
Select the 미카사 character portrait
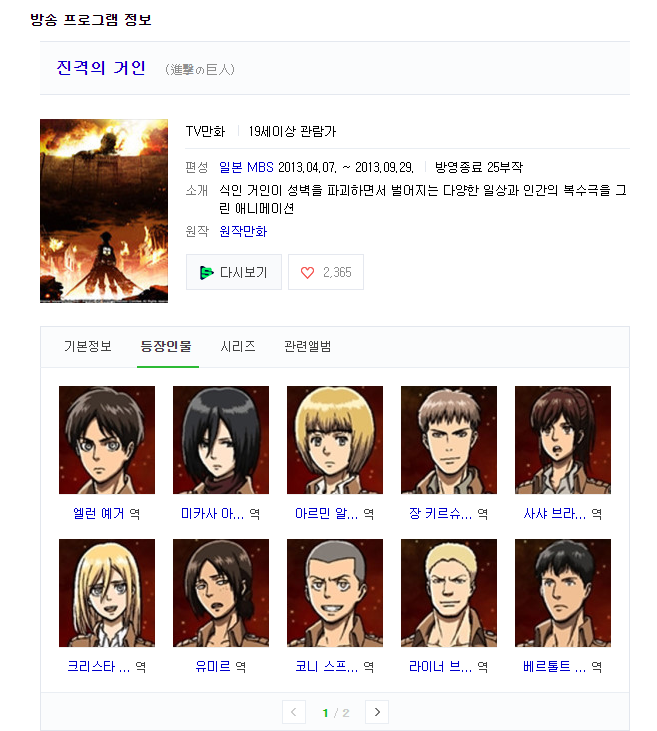[221, 440]
